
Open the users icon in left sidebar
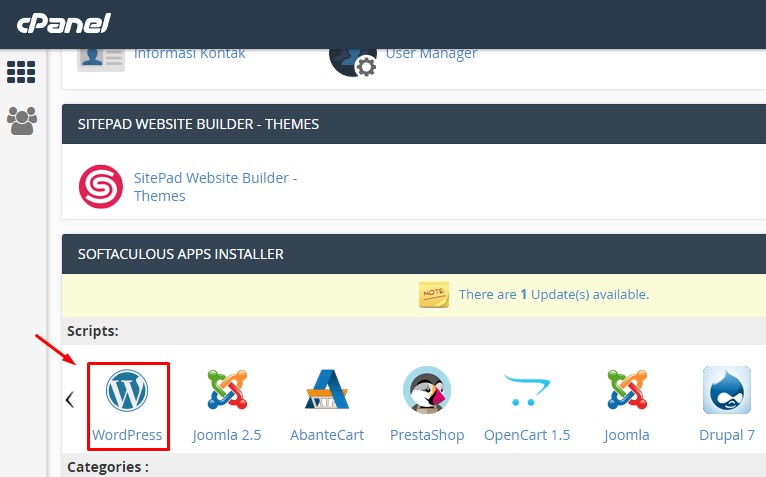click(21, 121)
